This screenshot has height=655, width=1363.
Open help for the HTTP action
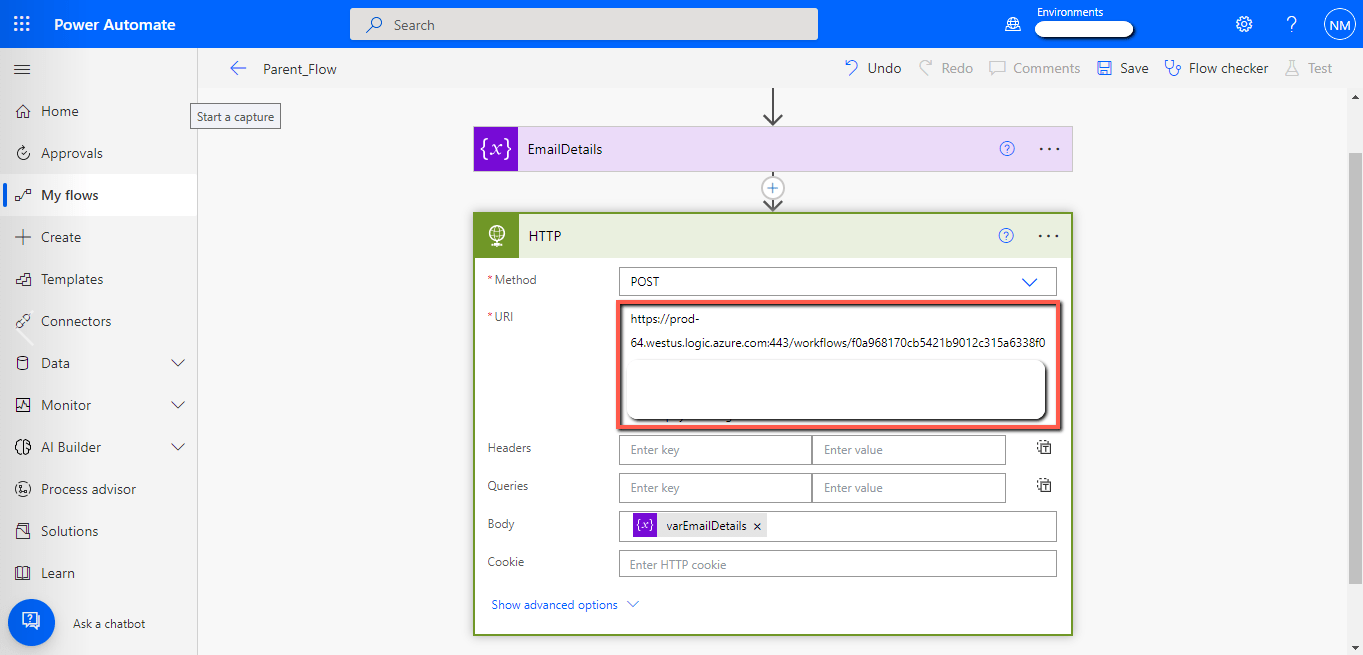click(1007, 236)
